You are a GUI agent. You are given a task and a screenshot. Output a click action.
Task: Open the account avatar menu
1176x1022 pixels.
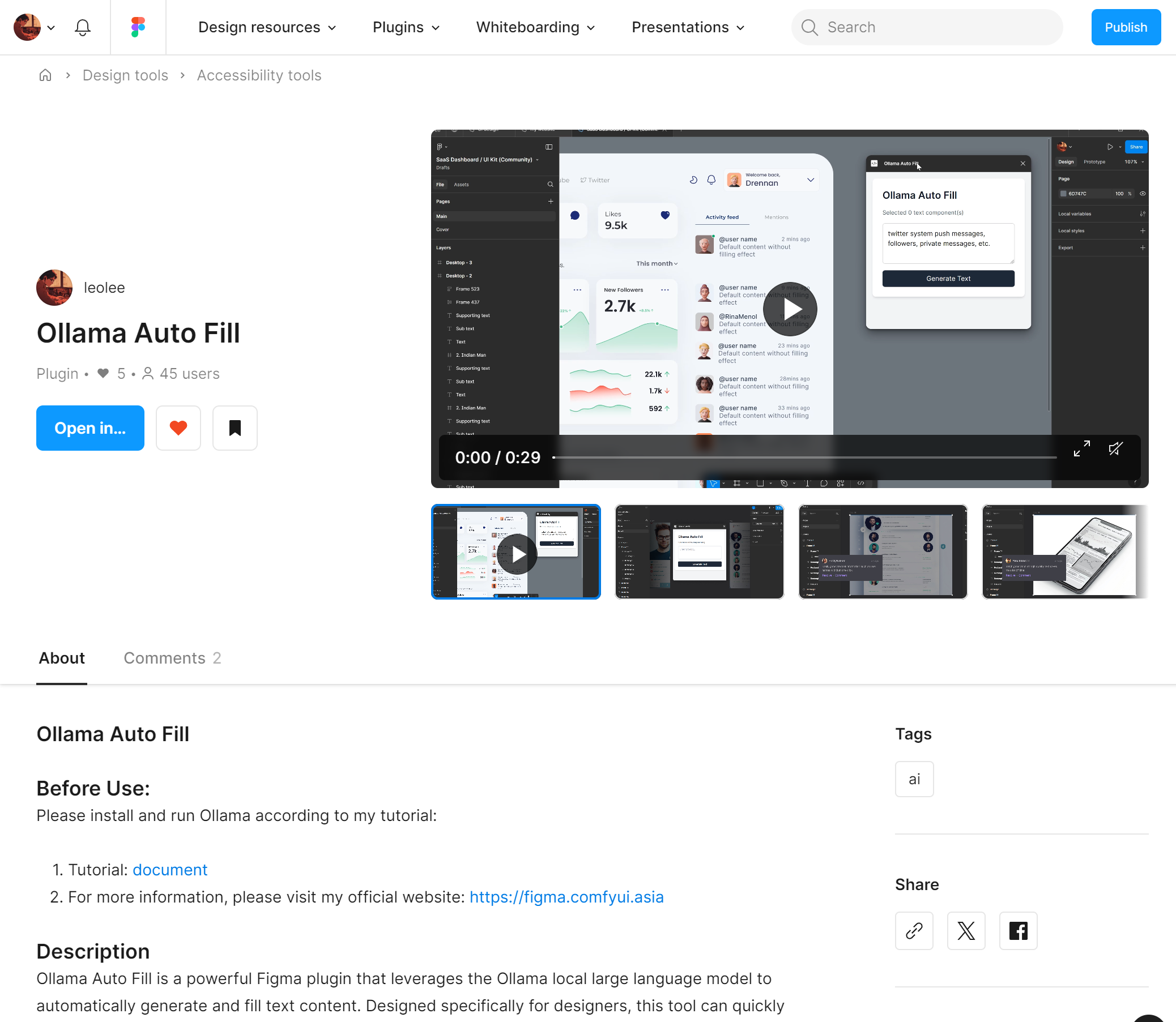click(33, 27)
